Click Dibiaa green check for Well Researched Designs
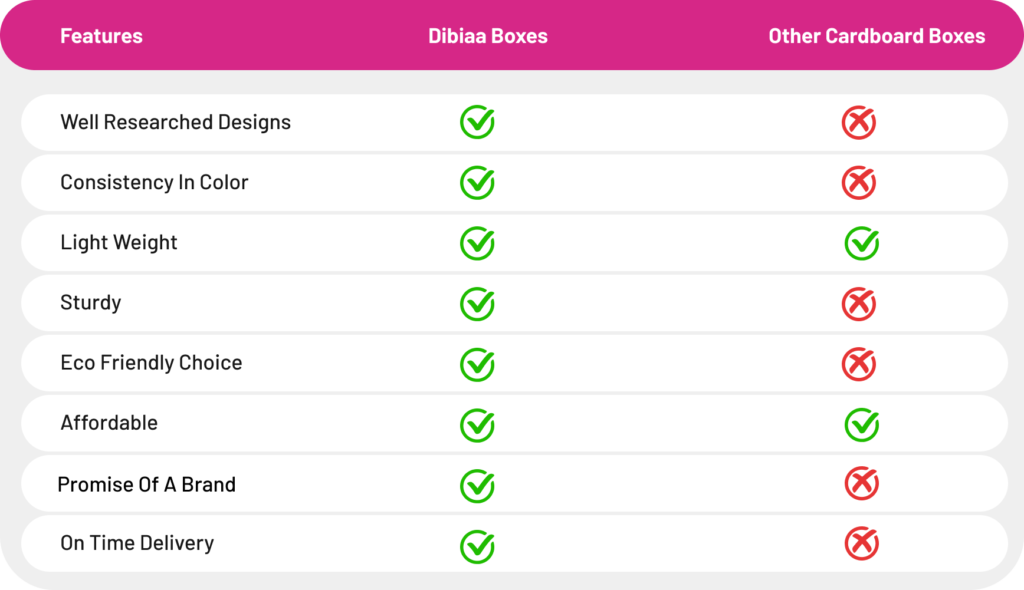 click(477, 123)
